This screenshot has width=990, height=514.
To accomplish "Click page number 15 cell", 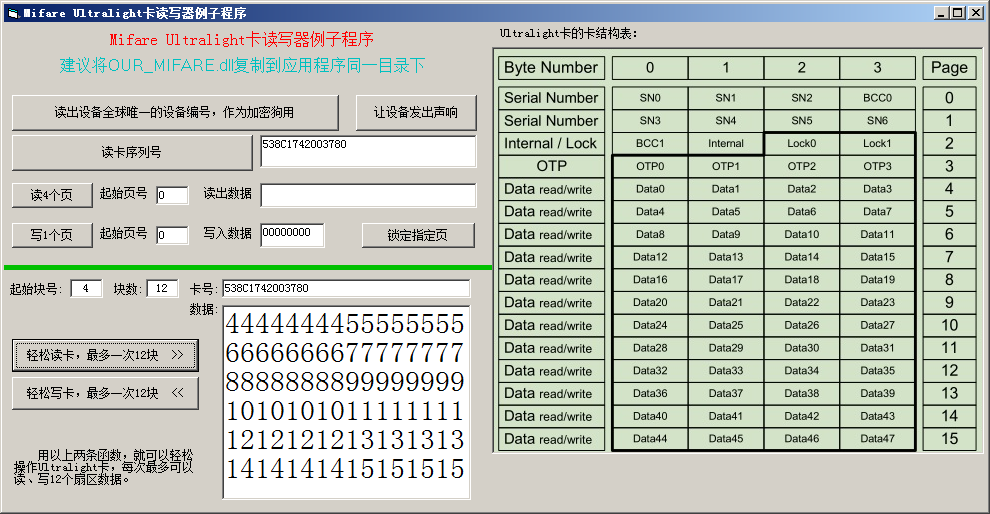I will (x=950, y=439).
